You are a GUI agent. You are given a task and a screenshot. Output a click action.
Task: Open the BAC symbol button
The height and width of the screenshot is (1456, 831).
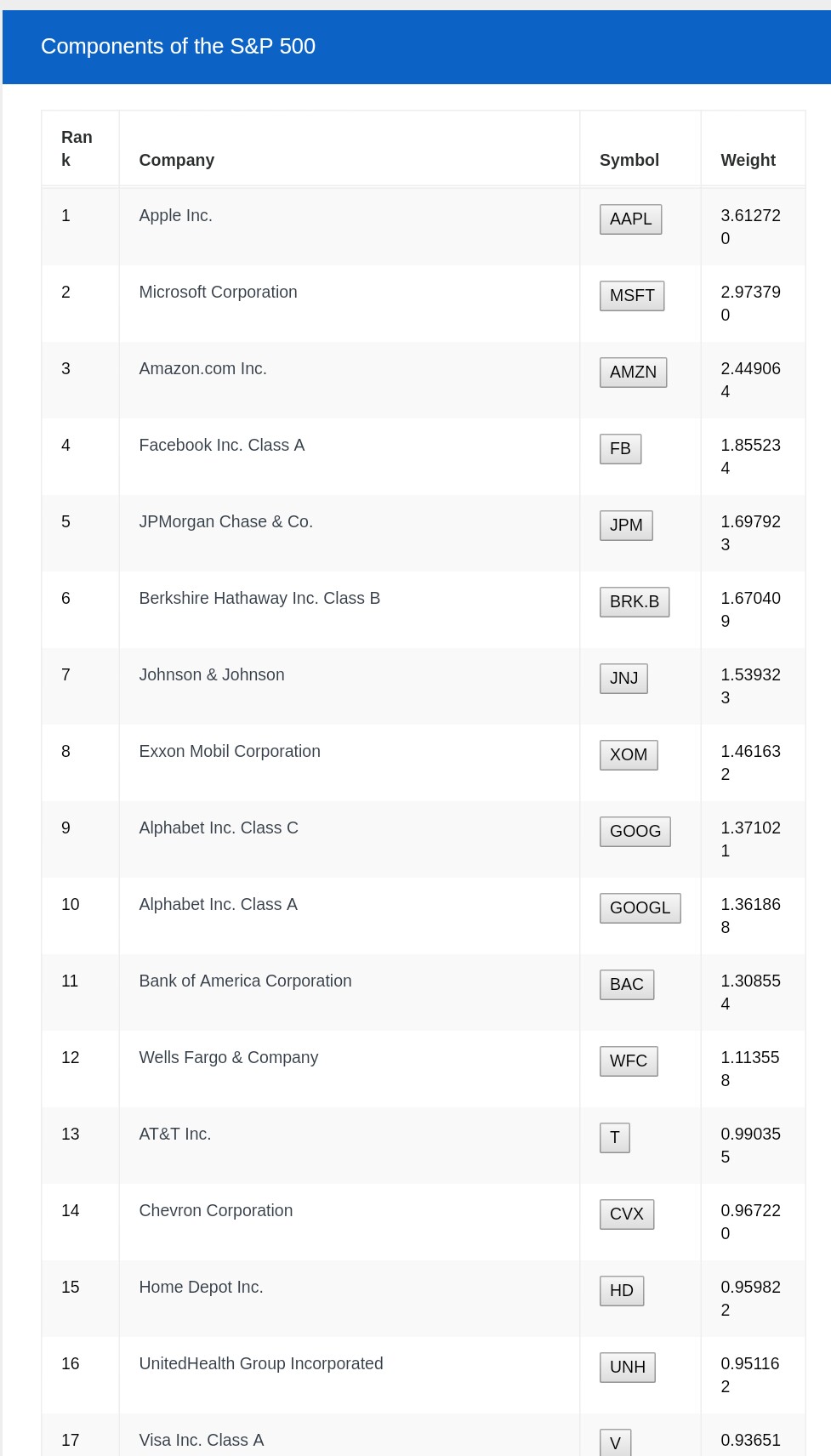point(627,985)
